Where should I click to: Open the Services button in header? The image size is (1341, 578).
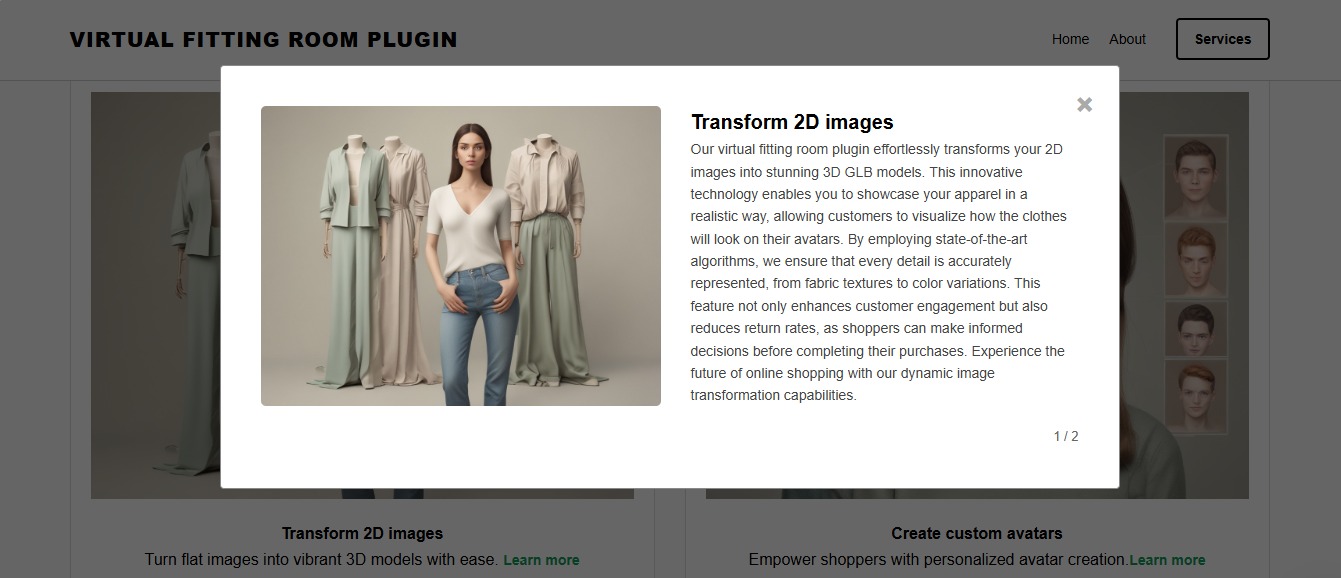tap(1222, 39)
